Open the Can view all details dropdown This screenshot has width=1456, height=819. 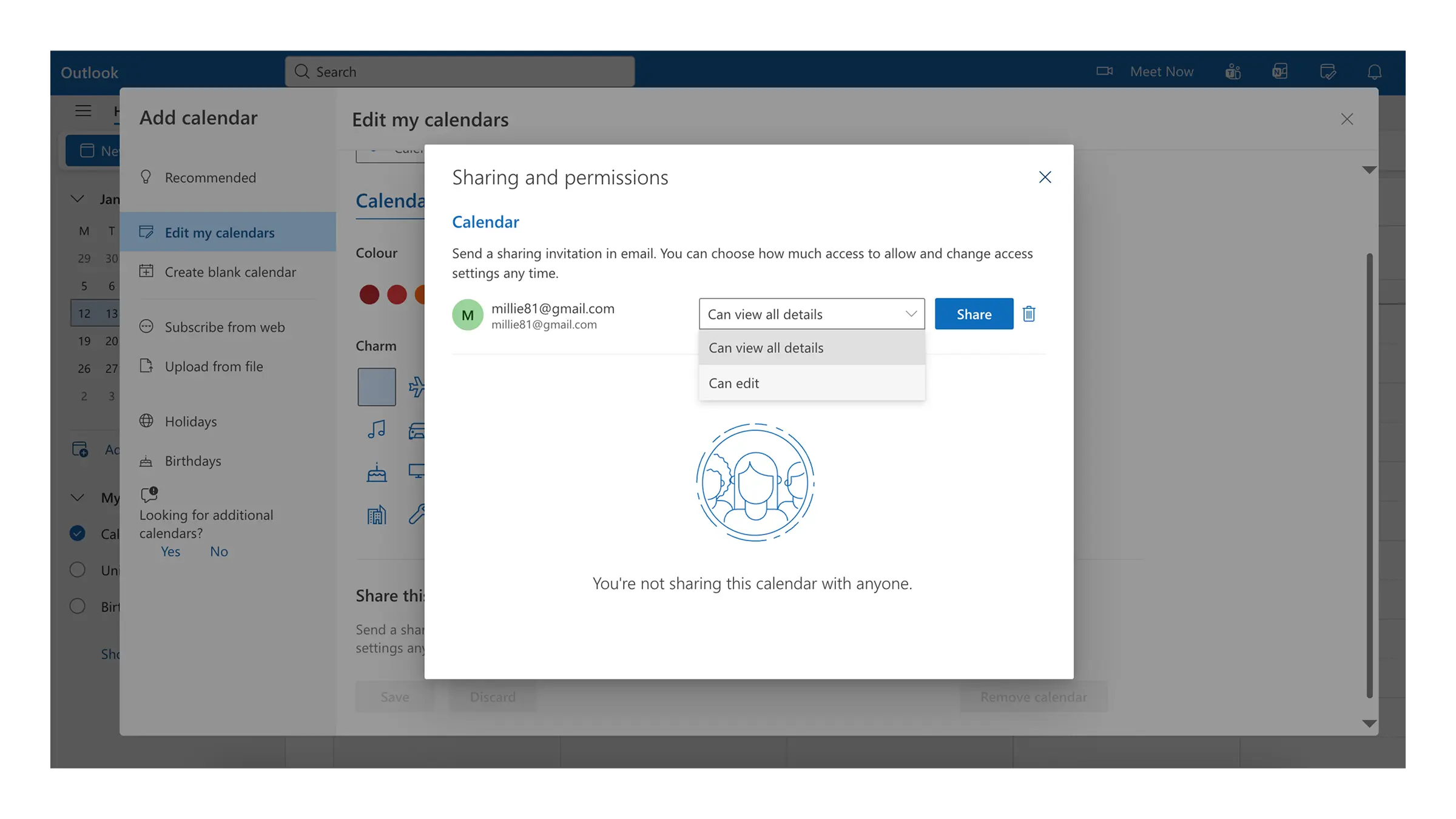point(811,314)
